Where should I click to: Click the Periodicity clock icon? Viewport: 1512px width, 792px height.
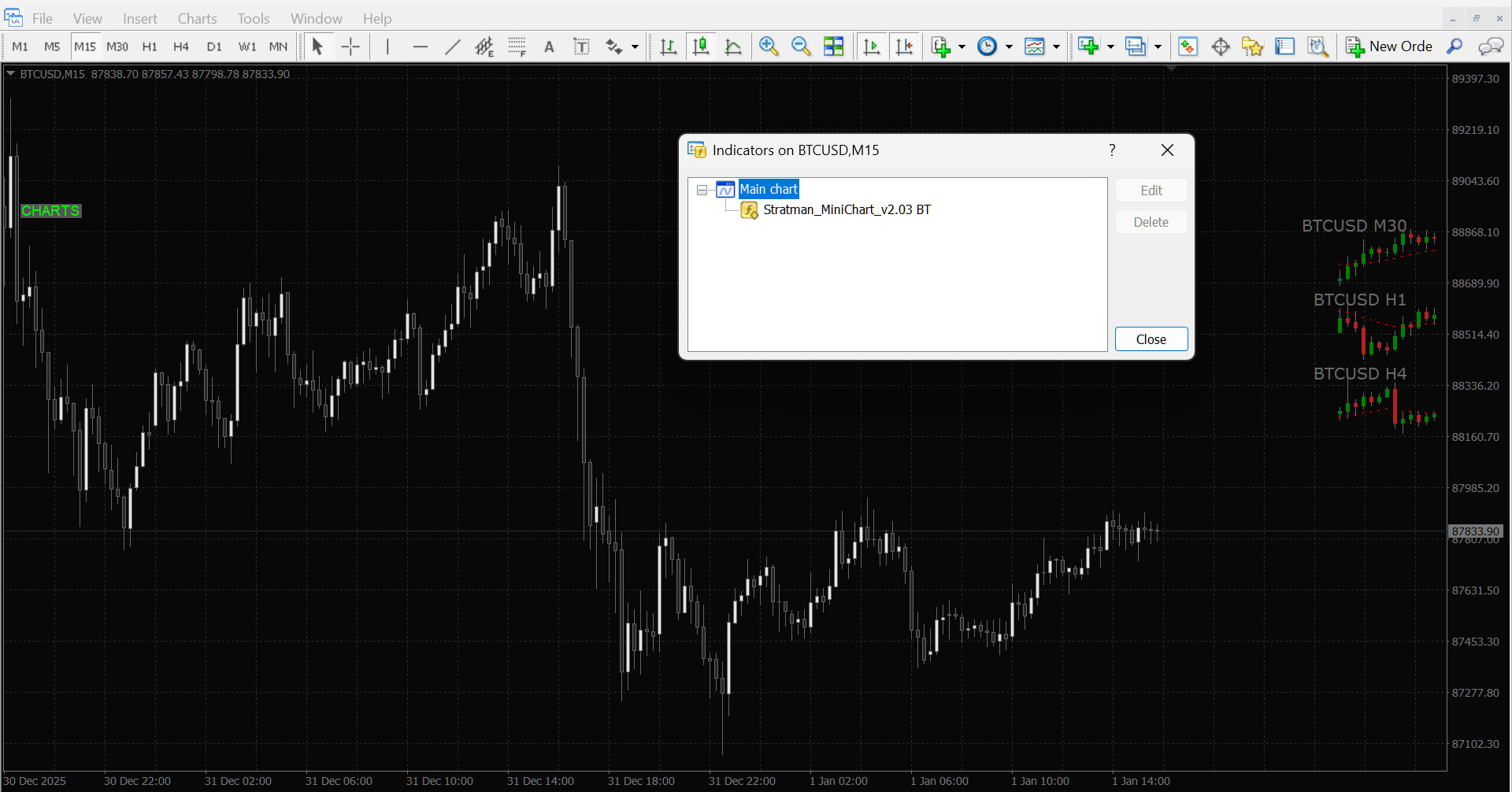pos(987,46)
